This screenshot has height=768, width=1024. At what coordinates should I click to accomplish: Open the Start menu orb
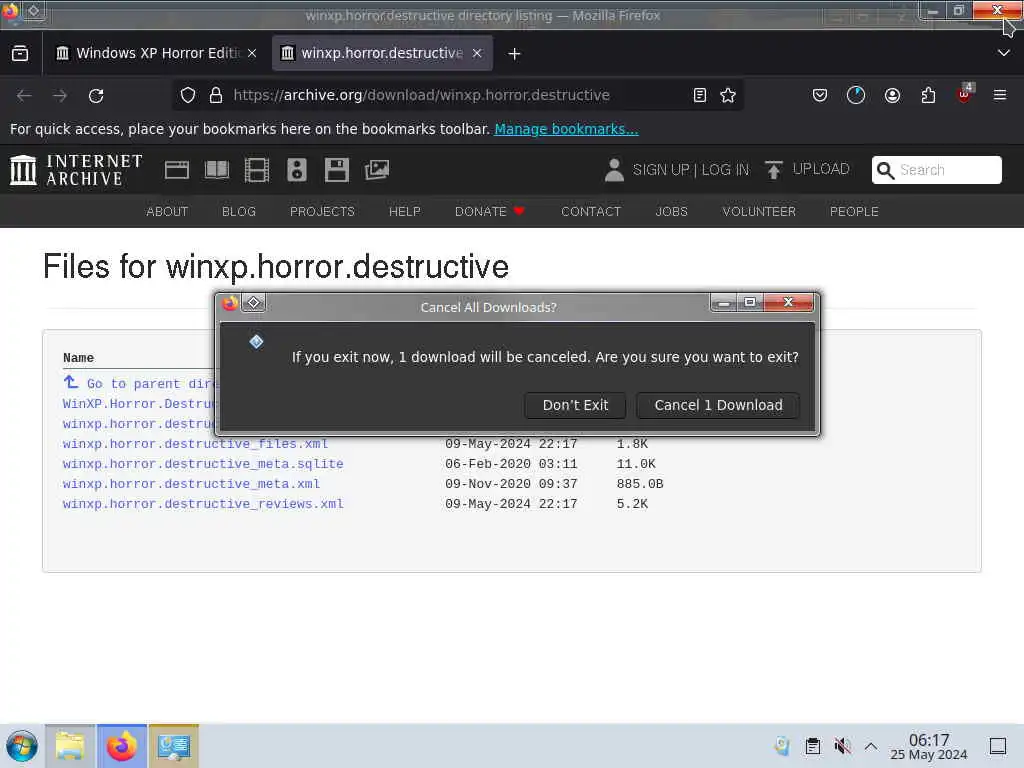tap(22, 746)
